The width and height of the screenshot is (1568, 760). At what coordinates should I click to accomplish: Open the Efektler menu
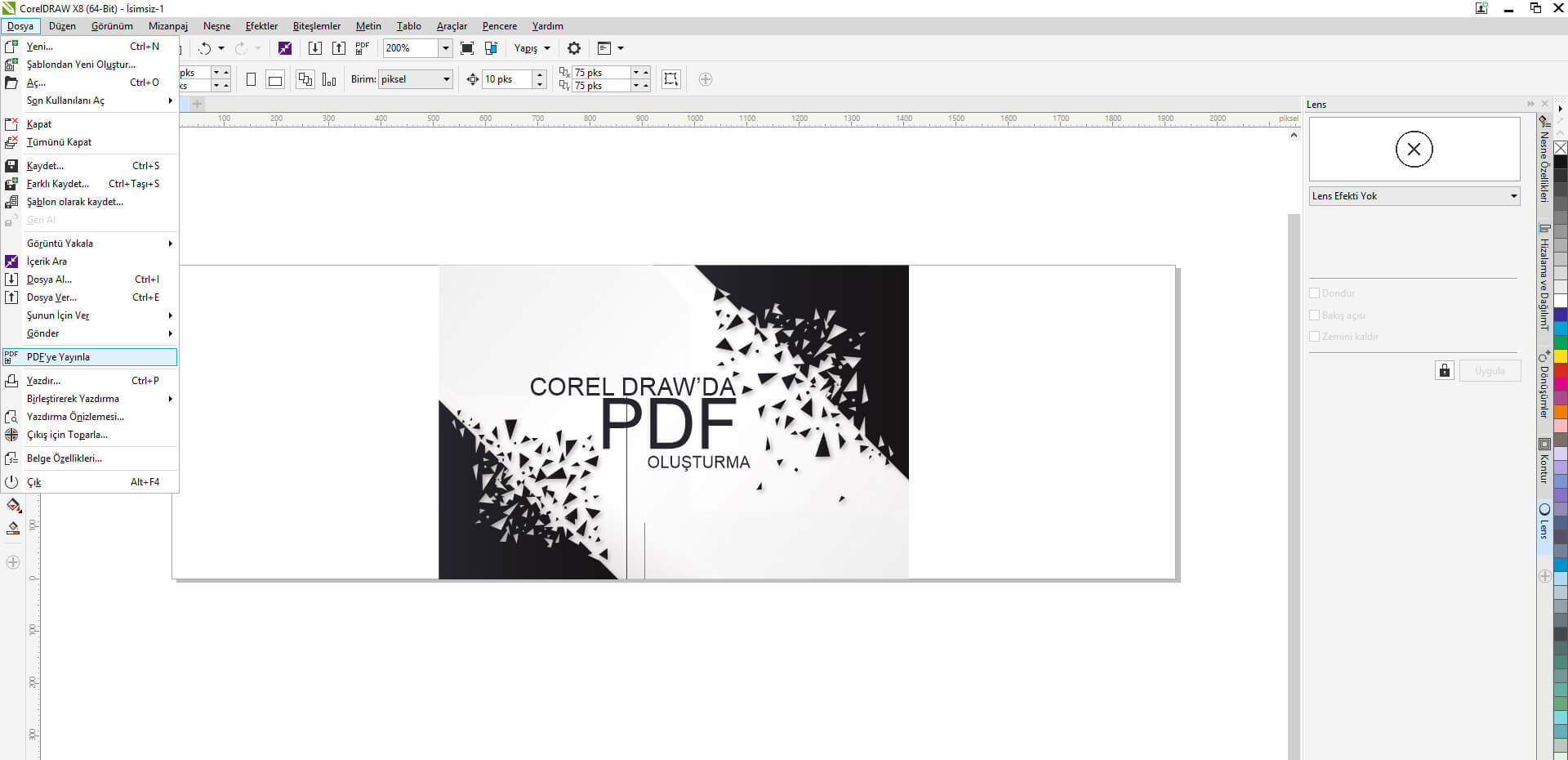[x=261, y=26]
